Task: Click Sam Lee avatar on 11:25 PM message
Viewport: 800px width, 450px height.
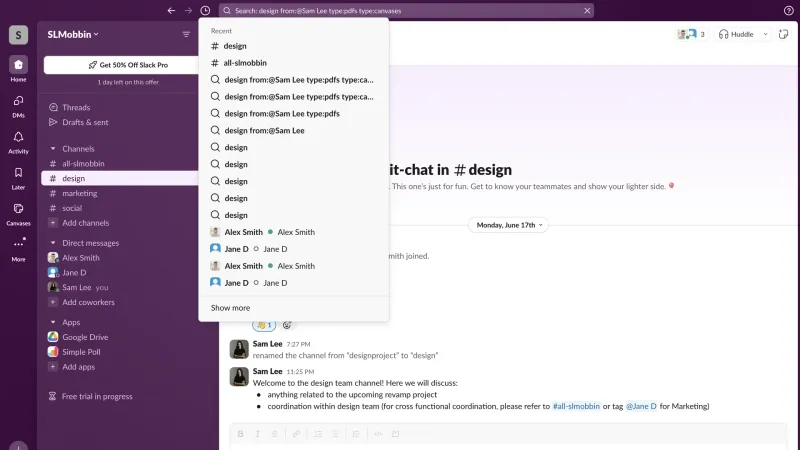Action: pos(239,377)
